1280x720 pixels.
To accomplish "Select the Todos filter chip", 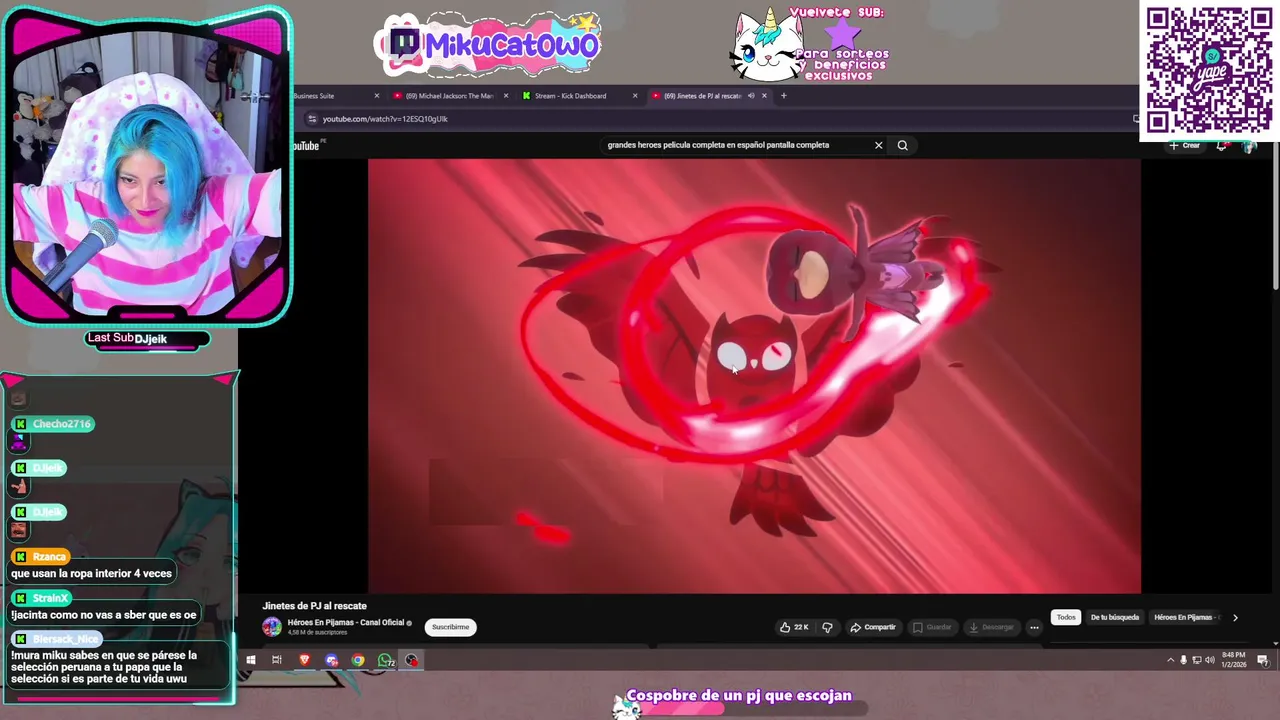I will (x=1066, y=617).
